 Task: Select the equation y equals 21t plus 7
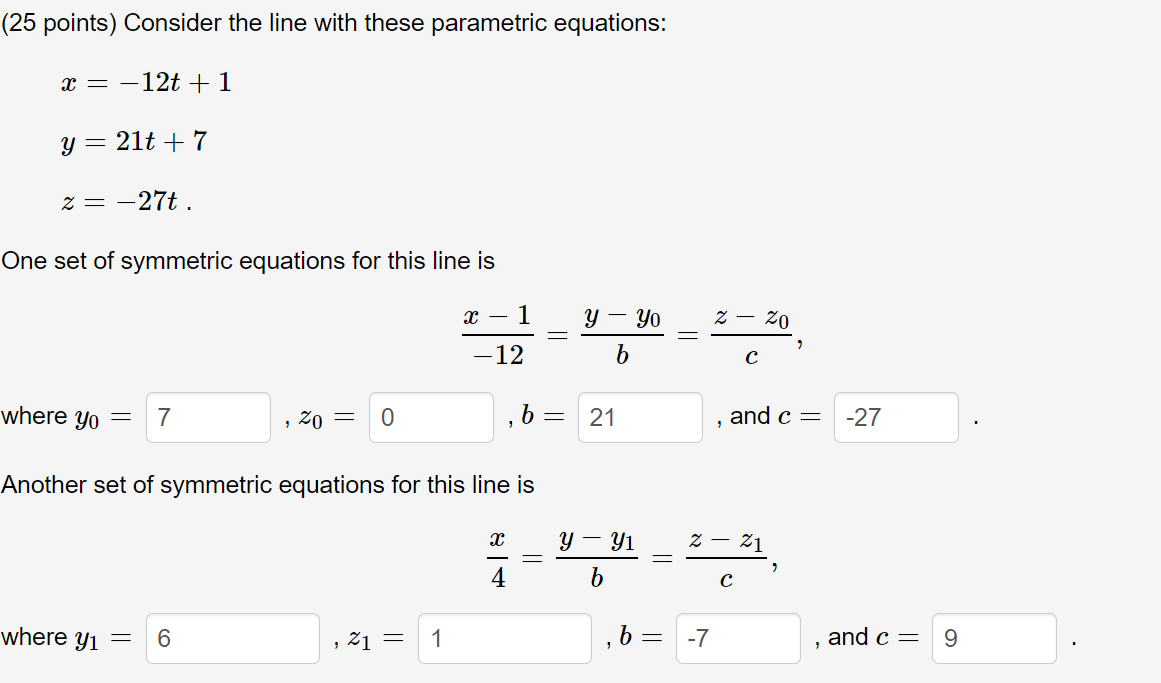pos(133,143)
